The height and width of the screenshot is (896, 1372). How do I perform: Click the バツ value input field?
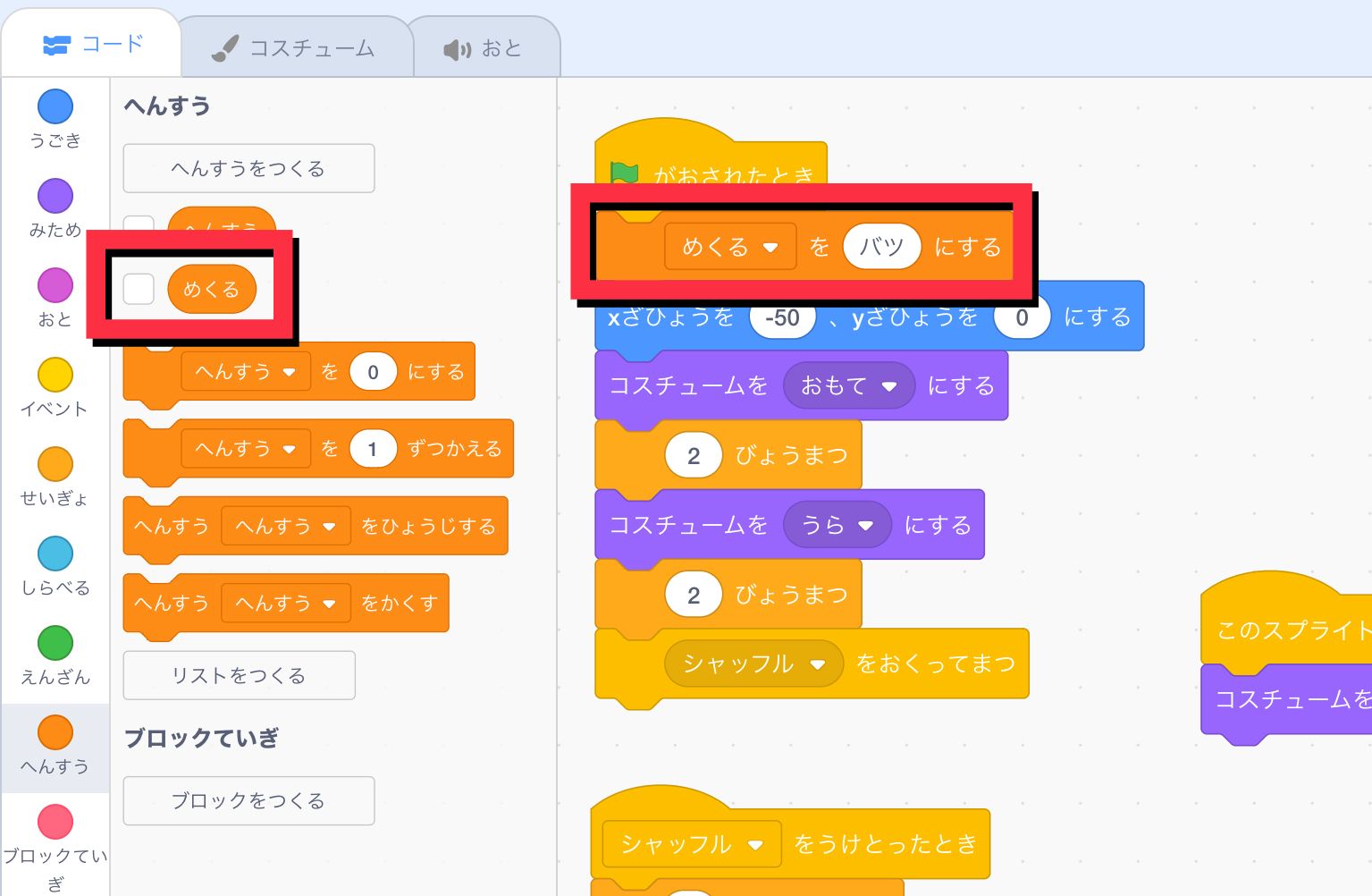pyautogui.click(x=882, y=247)
